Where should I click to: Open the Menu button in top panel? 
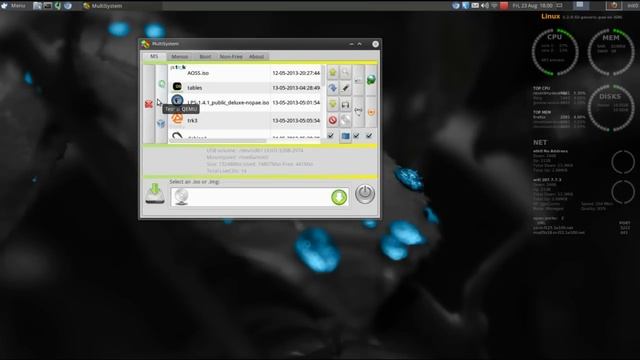(13, 6)
